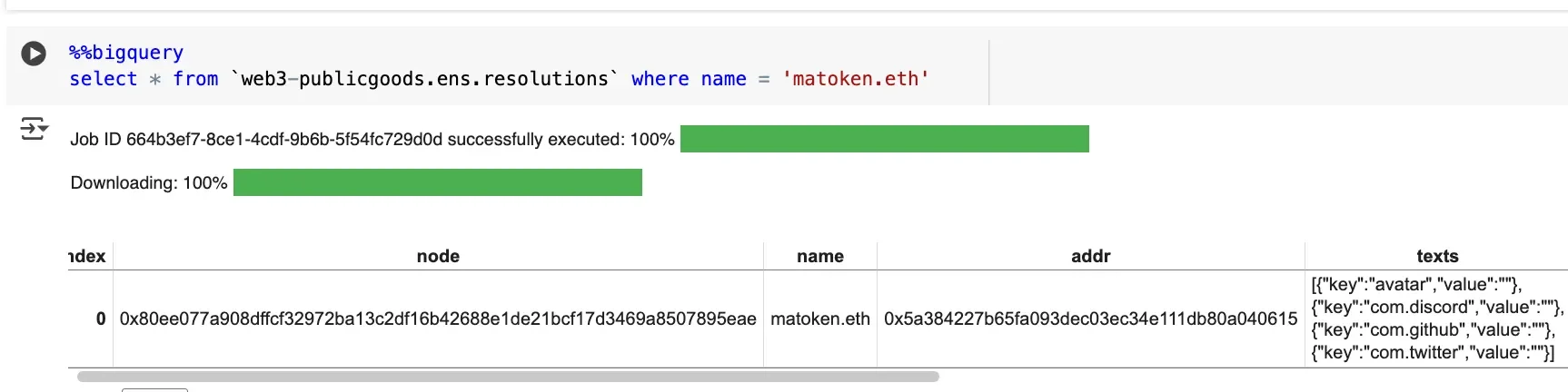Click the Job ID execution status text
1568x392 pixels.
click(372, 140)
